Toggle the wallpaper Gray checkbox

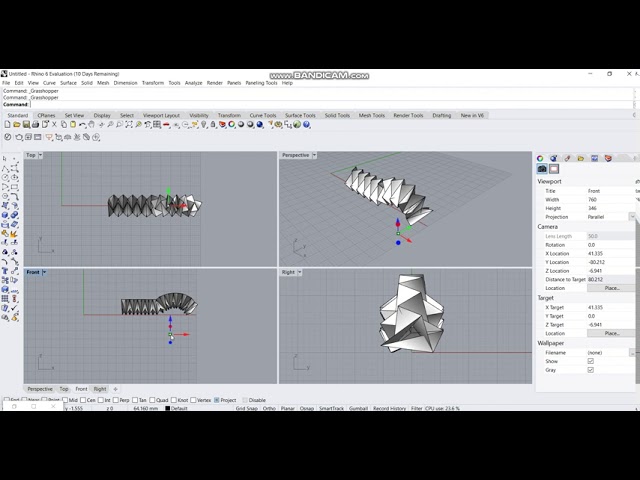tap(590, 370)
